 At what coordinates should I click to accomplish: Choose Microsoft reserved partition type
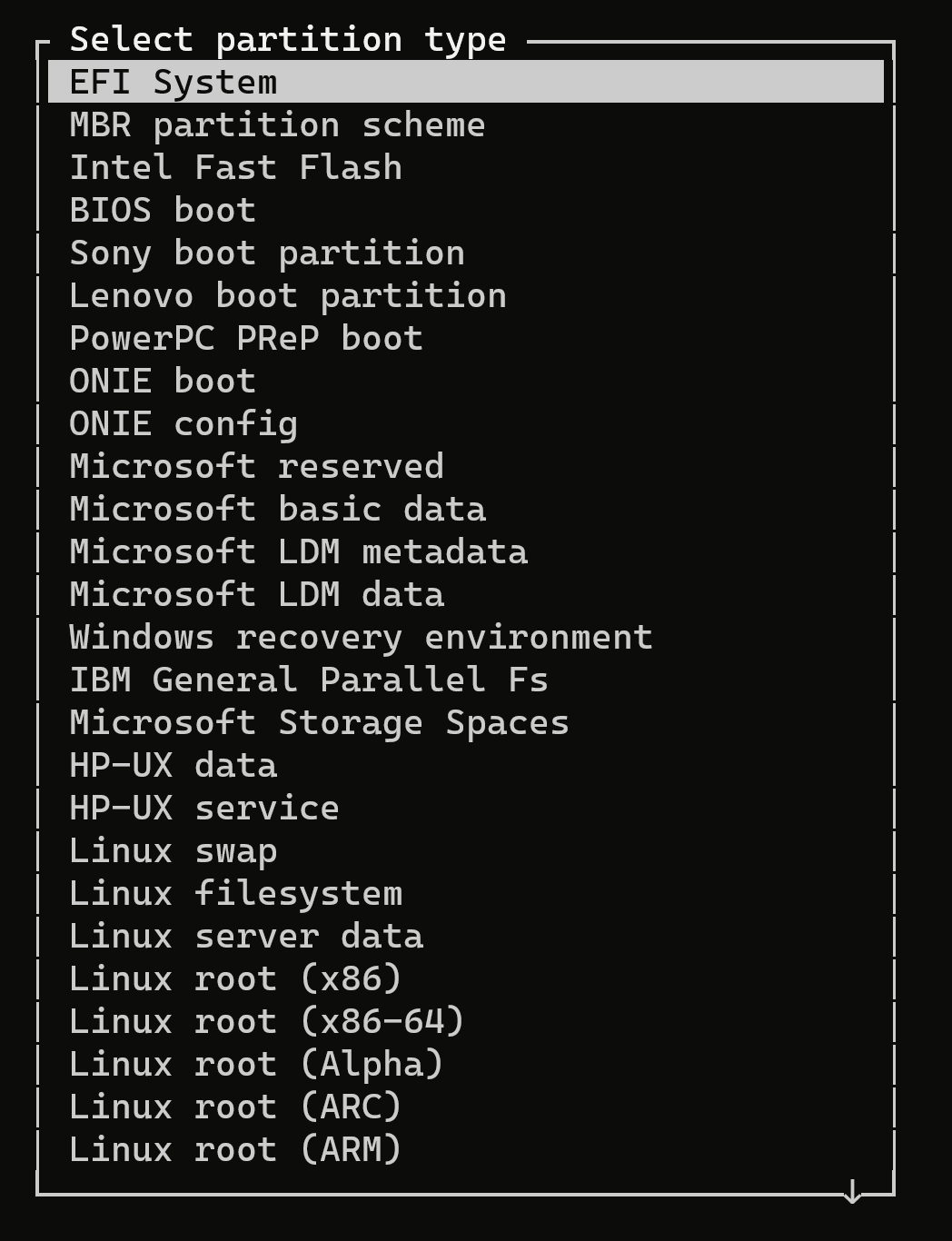[257, 466]
